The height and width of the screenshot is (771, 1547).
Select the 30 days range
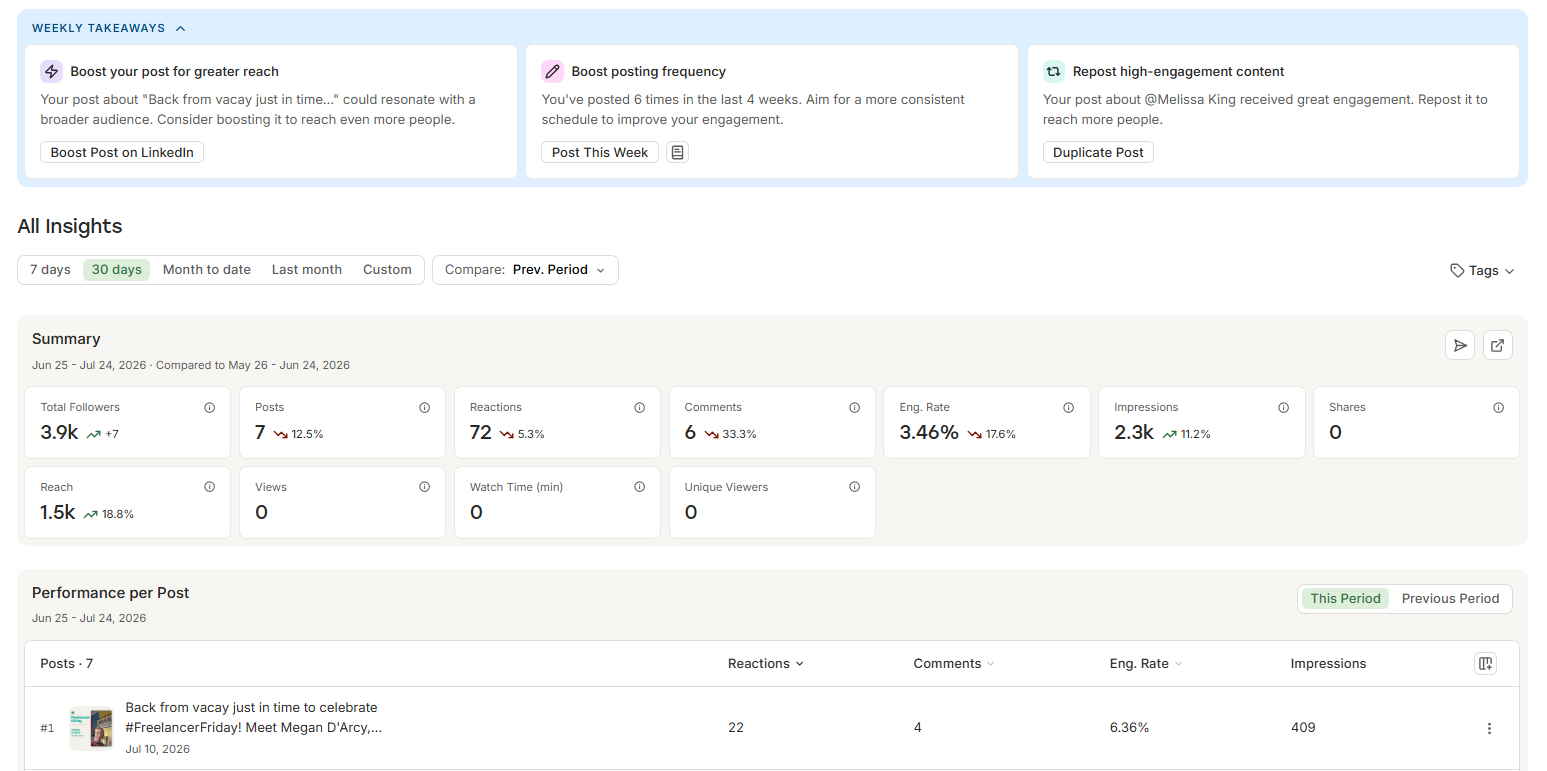[117, 270]
